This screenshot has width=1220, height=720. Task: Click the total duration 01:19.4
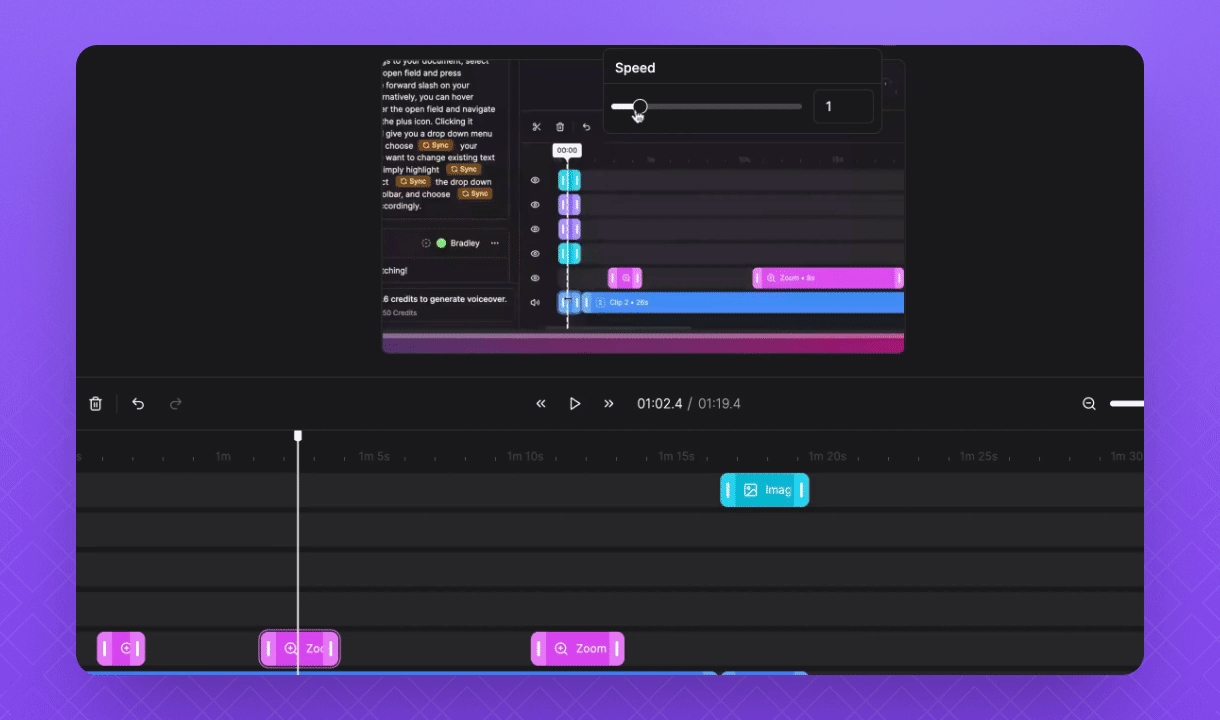[x=719, y=404]
